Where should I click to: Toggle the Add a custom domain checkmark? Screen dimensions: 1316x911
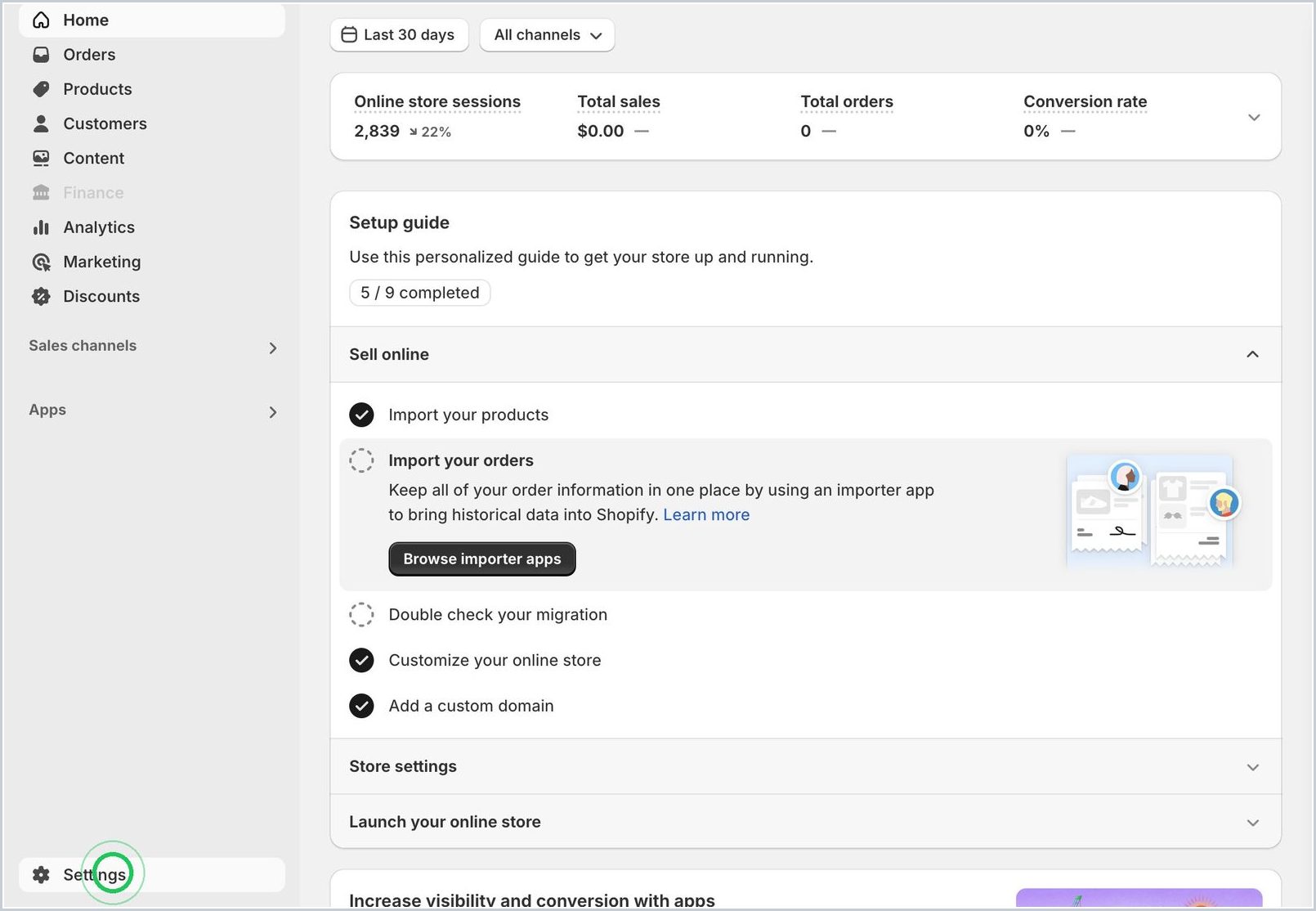point(361,706)
